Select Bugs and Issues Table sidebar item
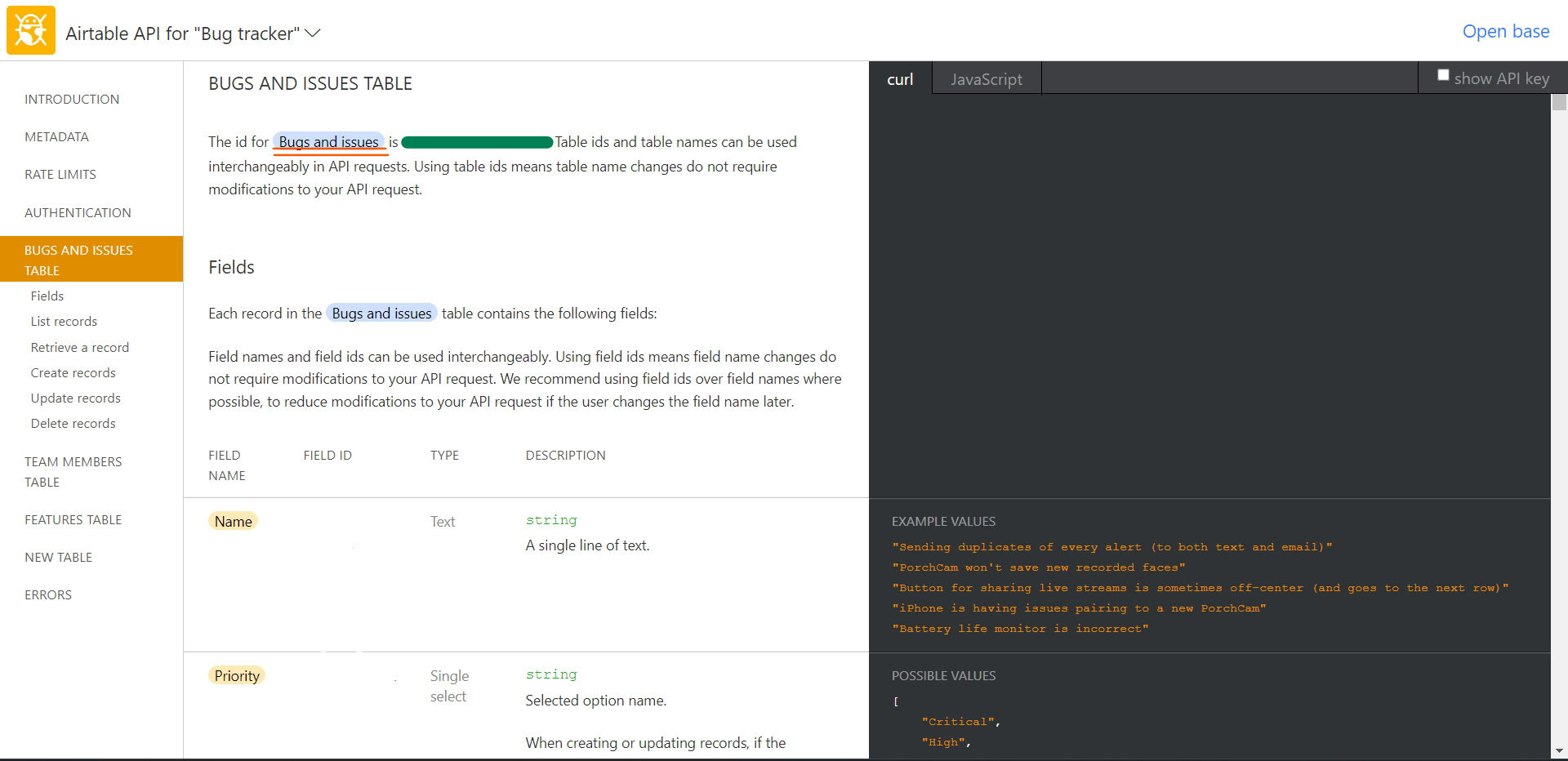The image size is (1568, 761). [x=91, y=260]
